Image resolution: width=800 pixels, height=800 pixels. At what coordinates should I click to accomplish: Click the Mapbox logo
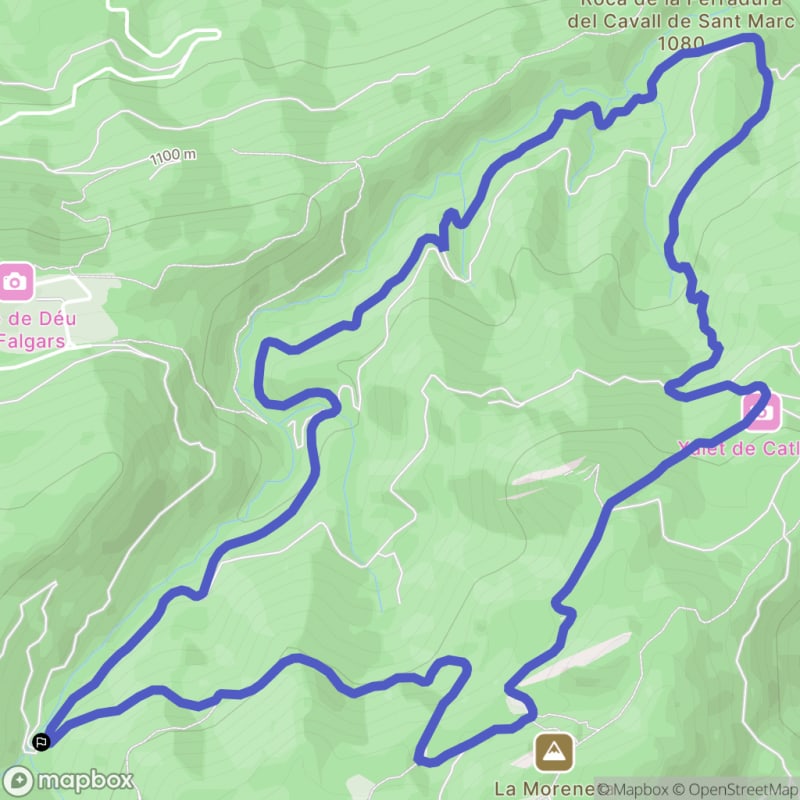coord(68,781)
